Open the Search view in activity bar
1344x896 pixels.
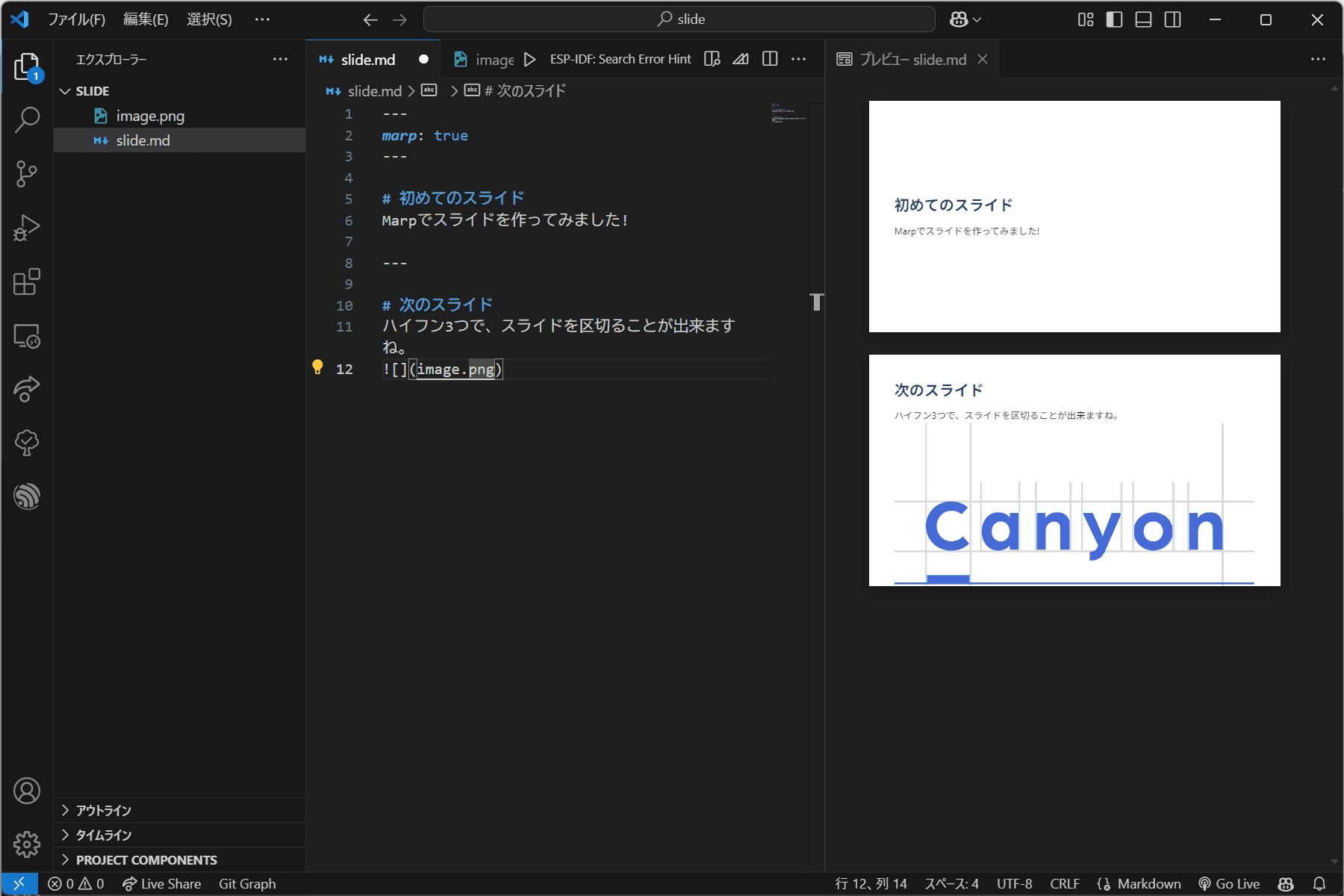tap(27, 119)
